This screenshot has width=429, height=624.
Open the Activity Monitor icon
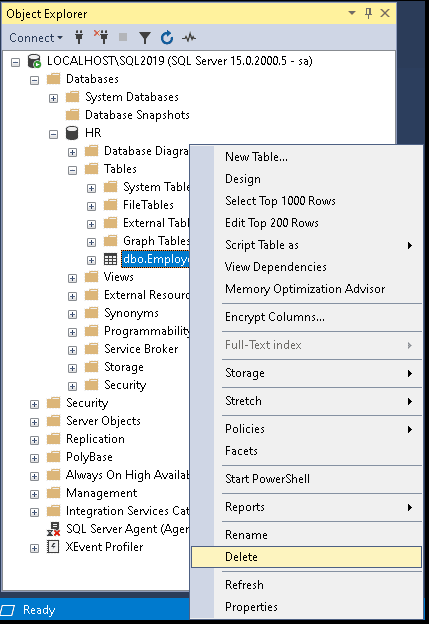[189, 38]
